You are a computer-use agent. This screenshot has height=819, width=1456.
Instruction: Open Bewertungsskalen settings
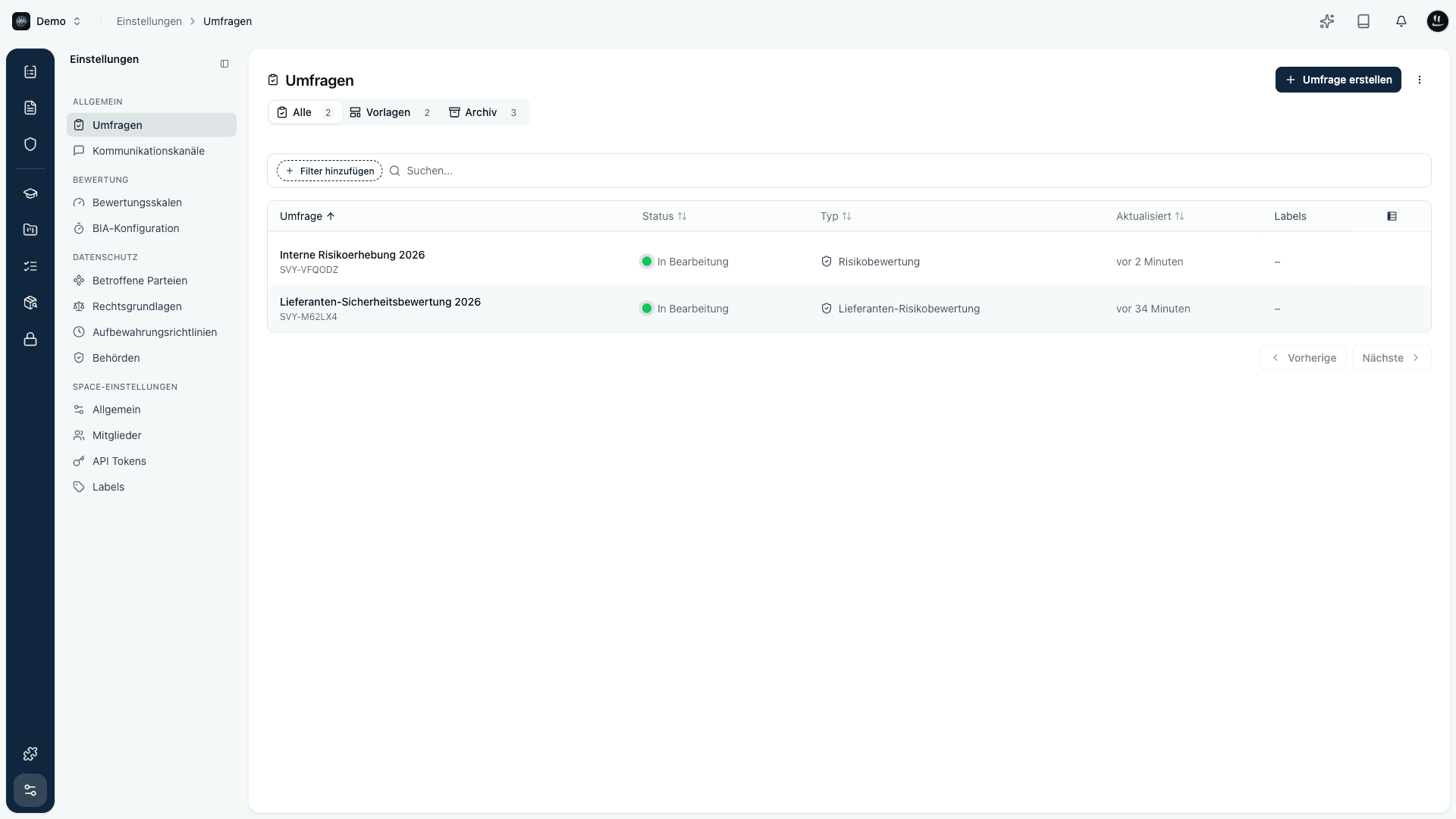tap(152, 202)
